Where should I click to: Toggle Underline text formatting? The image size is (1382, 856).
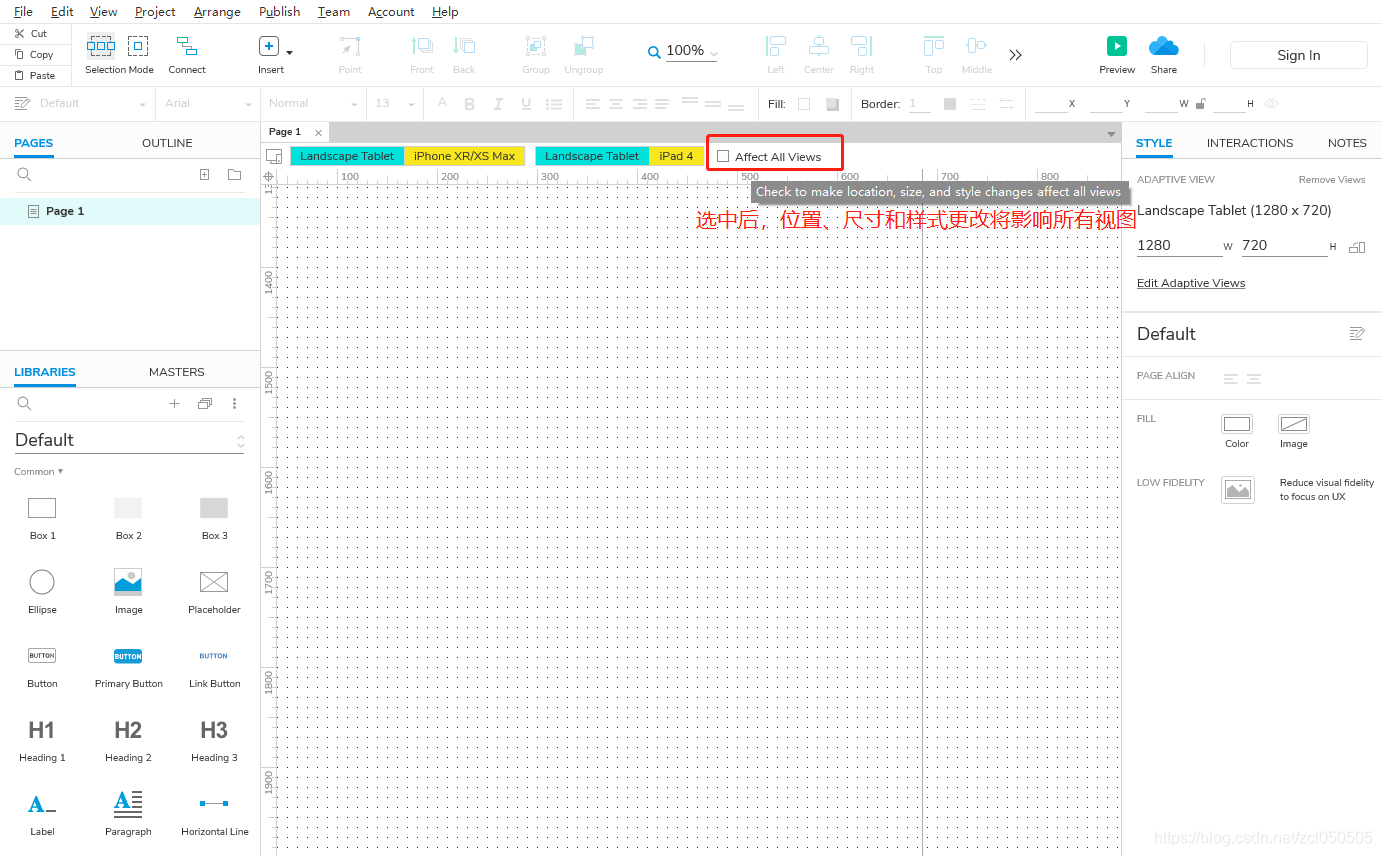click(526, 104)
